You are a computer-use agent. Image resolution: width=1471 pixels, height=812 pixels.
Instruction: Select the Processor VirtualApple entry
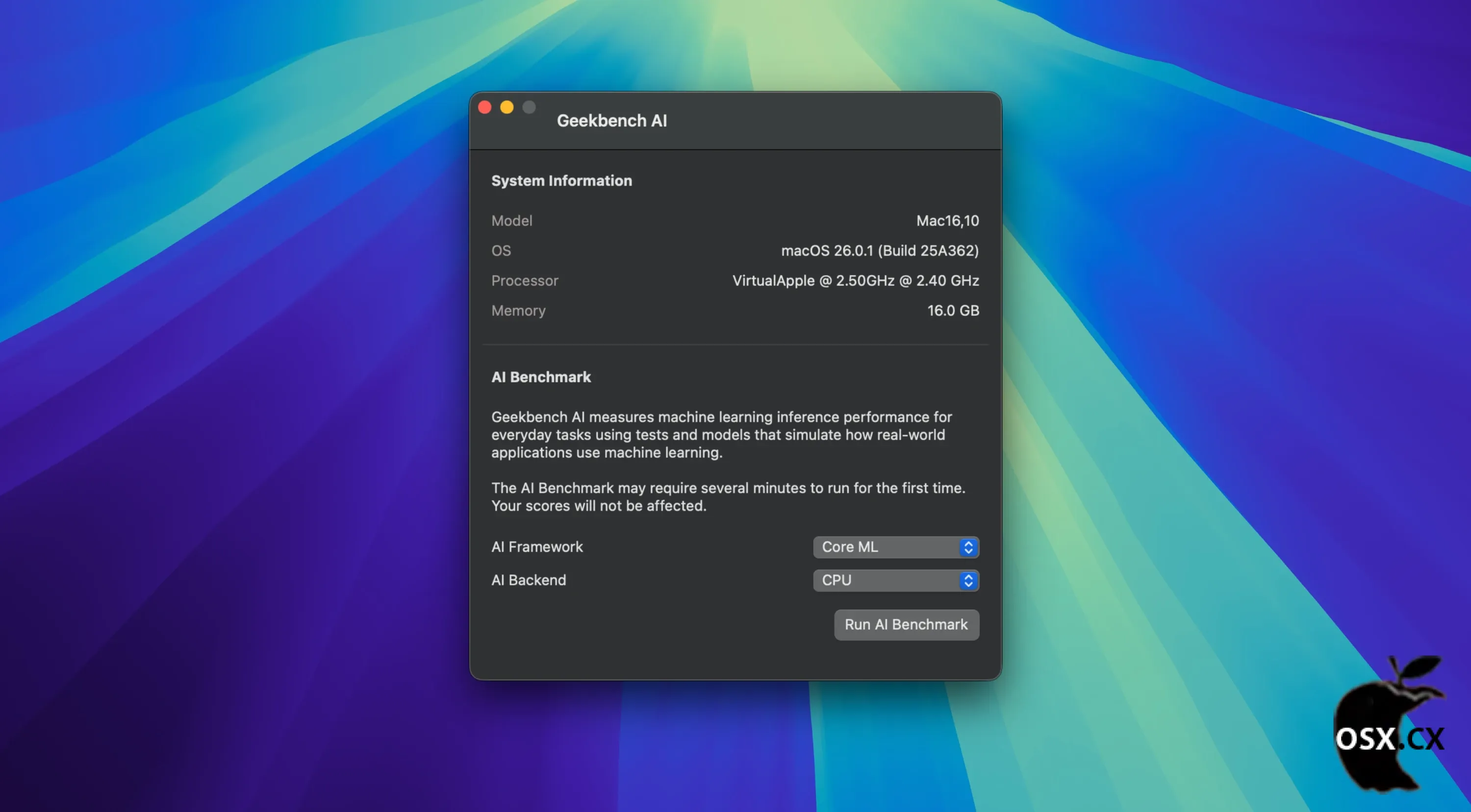point(855,280)
